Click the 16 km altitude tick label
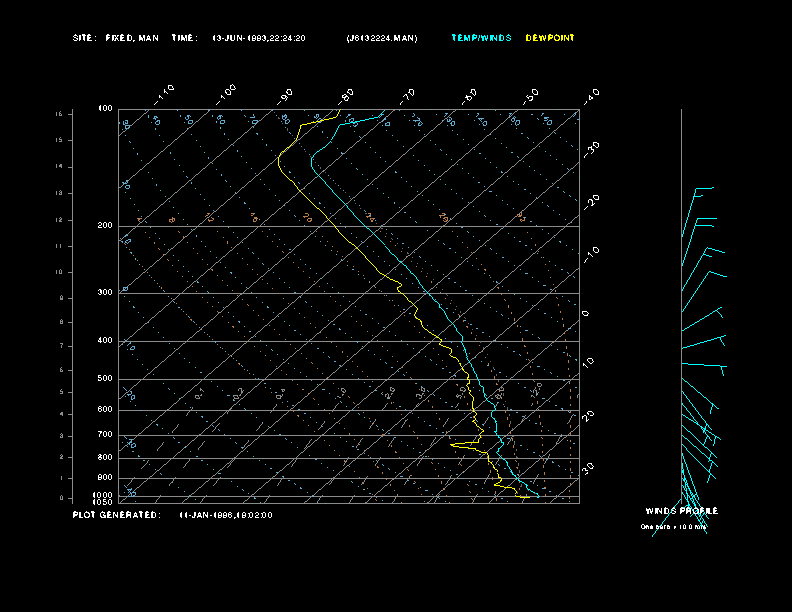The height and width of the screenshot is (612, 792). tap(59, 115)
